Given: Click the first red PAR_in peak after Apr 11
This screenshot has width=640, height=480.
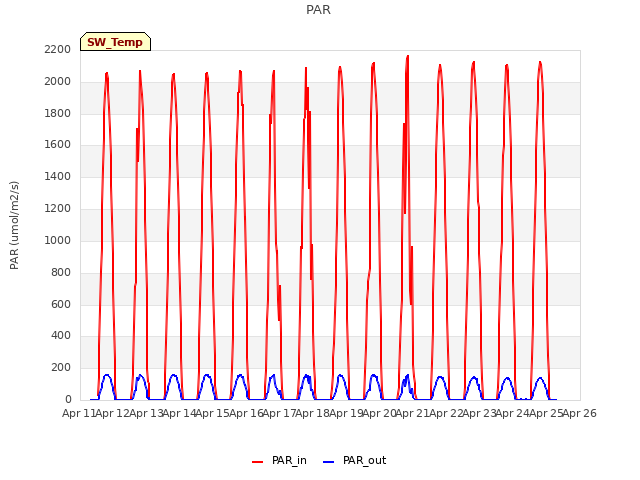Looking at the screenshot, I should click(107, 73).
